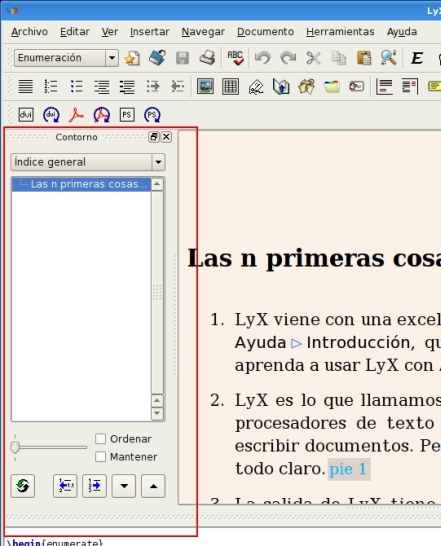Insert footnote book icon

pos(281,86)
